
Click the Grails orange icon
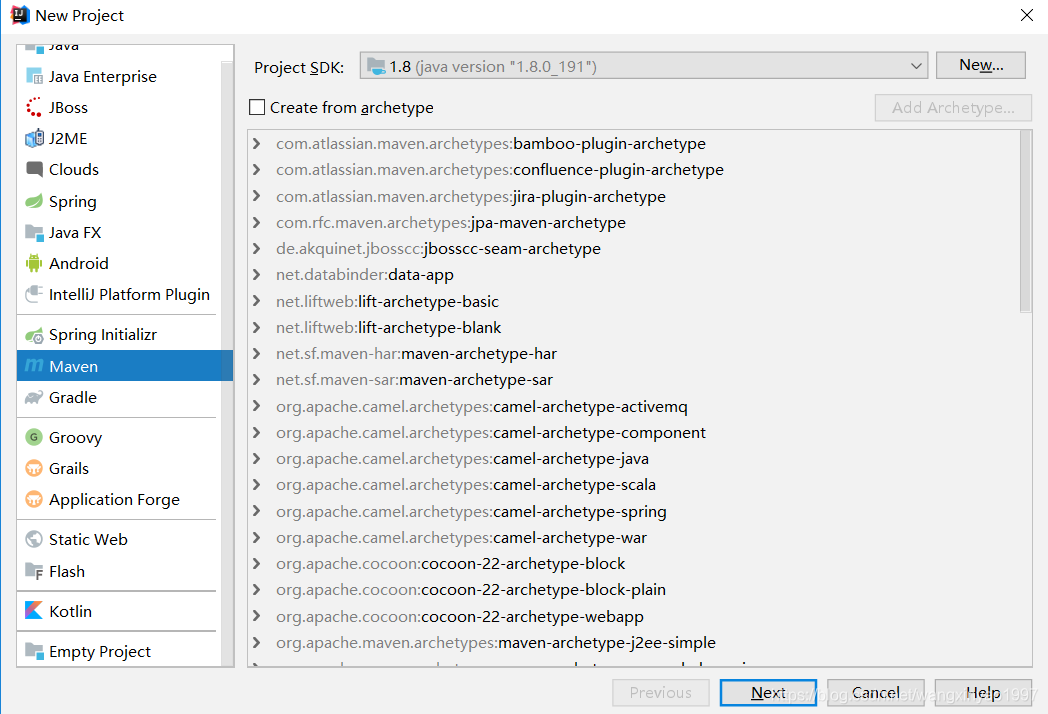(x=34, y=468)
